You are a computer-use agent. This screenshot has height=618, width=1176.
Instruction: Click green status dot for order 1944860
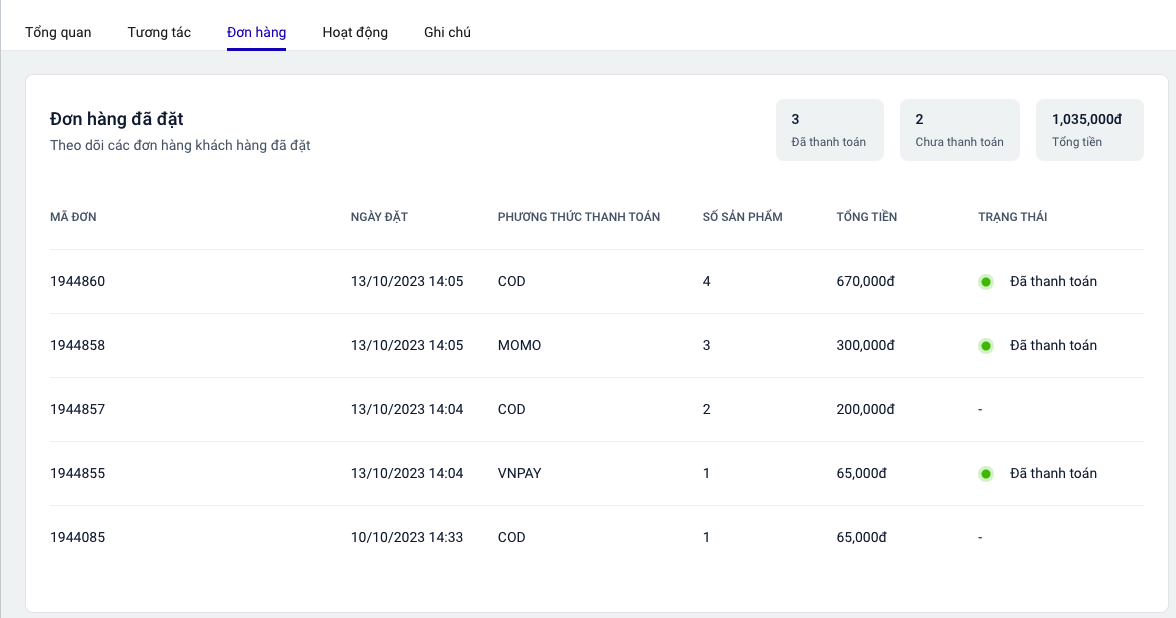point(986,282)
